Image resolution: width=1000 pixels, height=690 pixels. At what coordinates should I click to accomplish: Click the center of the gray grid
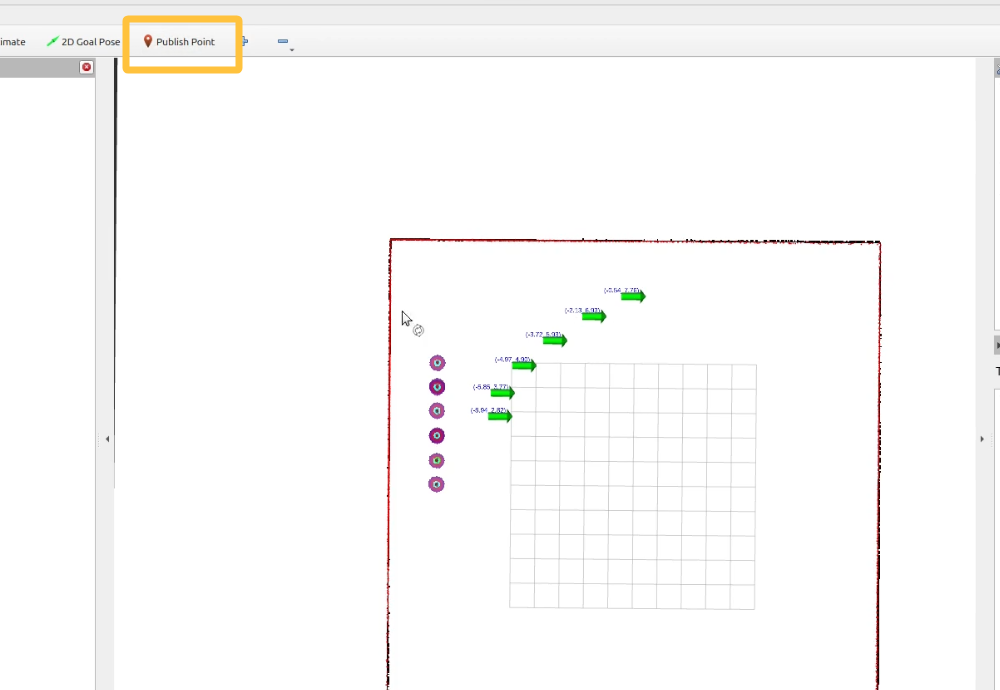633,486
